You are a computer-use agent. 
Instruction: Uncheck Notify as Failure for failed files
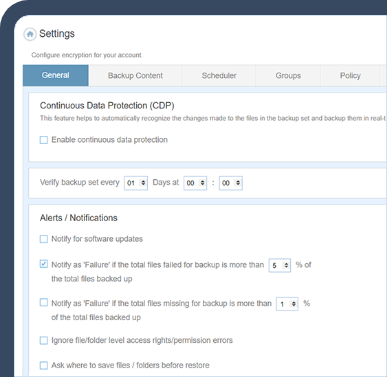tap(44, 264)
